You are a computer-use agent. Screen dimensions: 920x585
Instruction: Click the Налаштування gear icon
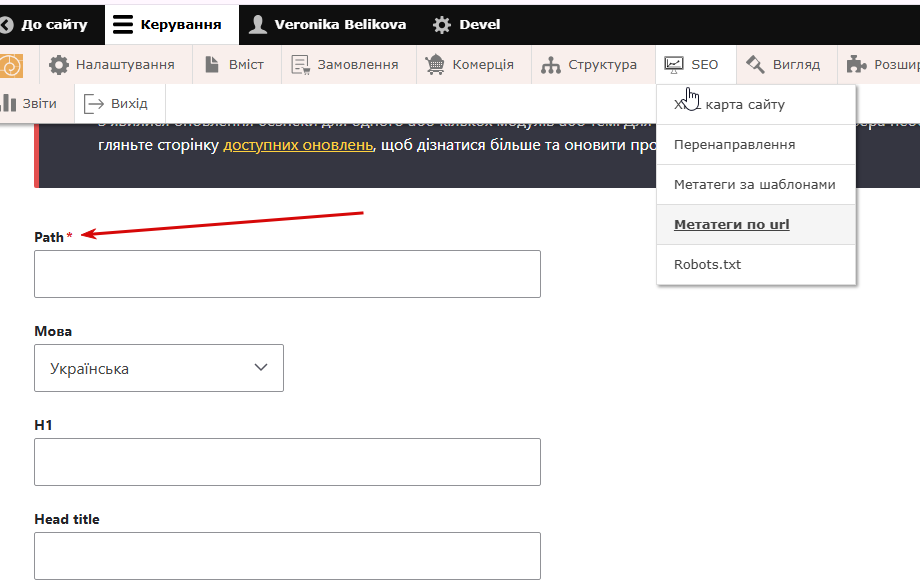coord(59,65)
